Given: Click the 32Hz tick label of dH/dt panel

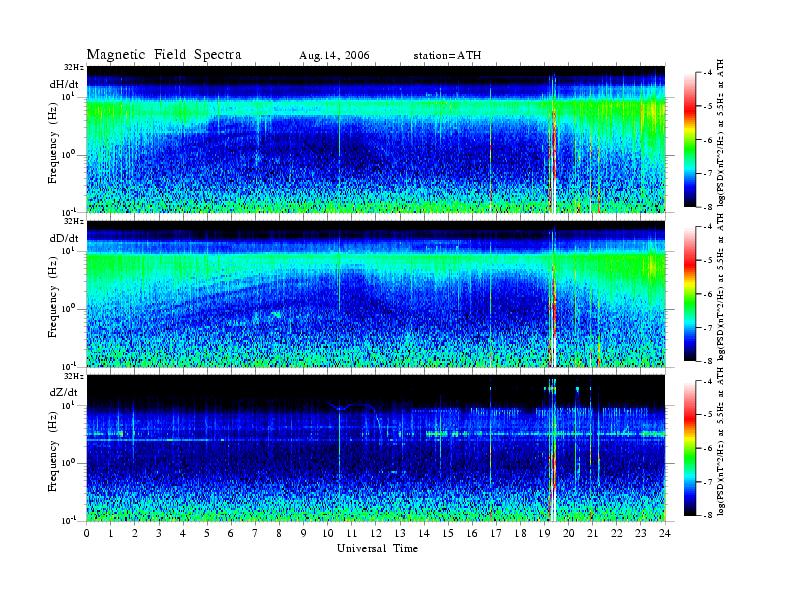Looking at the screenshot, I should tap(74, 68).
